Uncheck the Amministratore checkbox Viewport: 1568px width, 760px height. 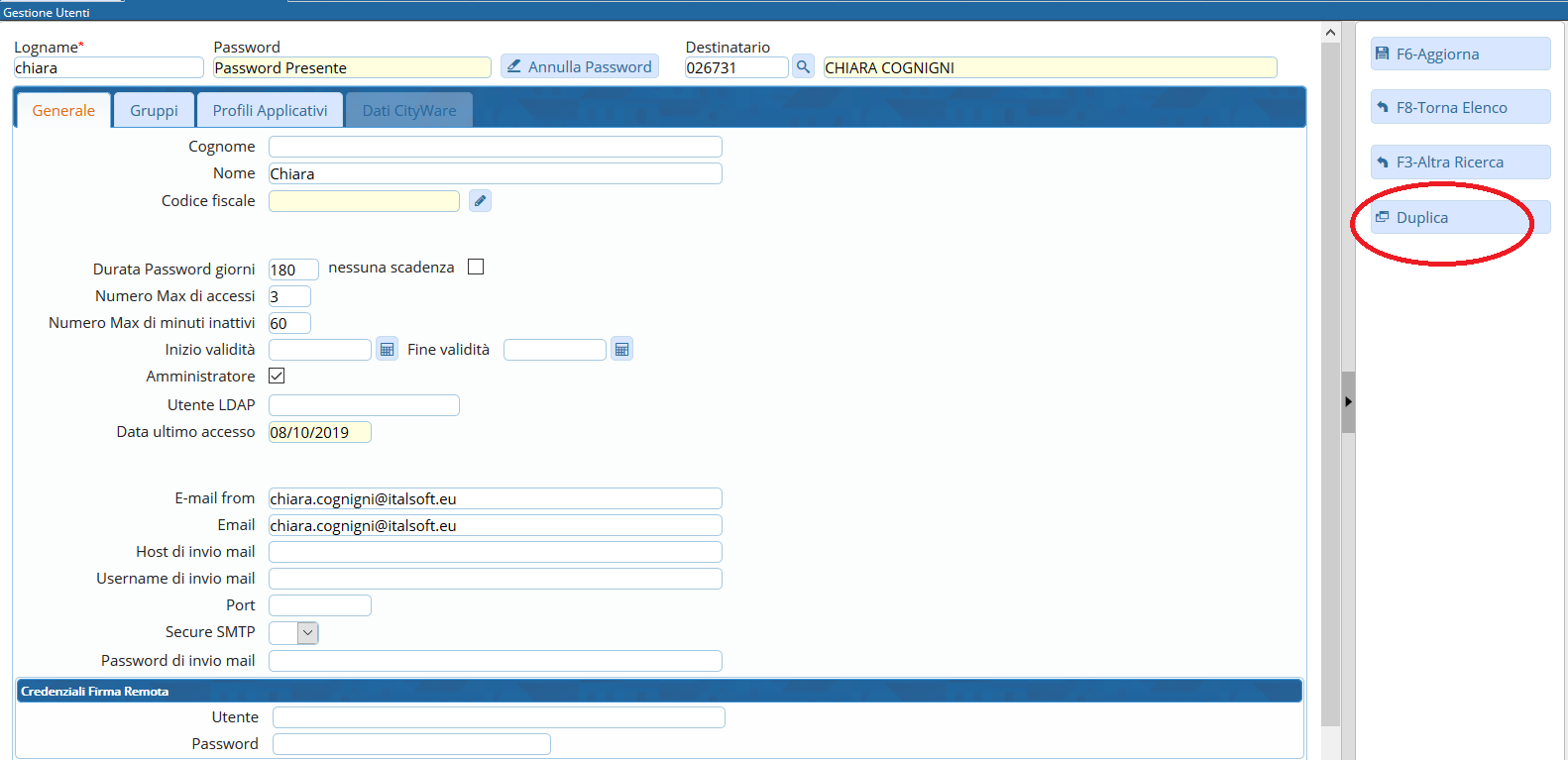coord(277,377)
